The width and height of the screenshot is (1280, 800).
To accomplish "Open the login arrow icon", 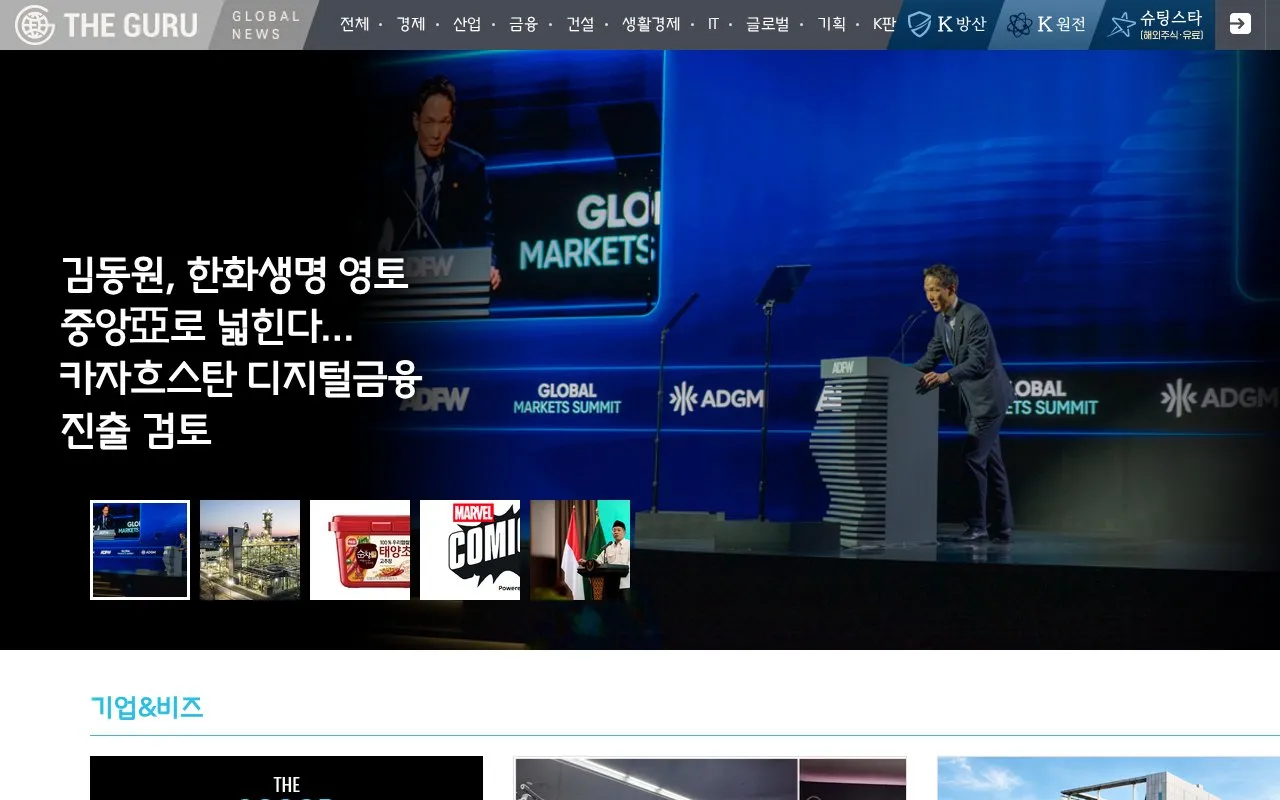I will pos(1240,24).
